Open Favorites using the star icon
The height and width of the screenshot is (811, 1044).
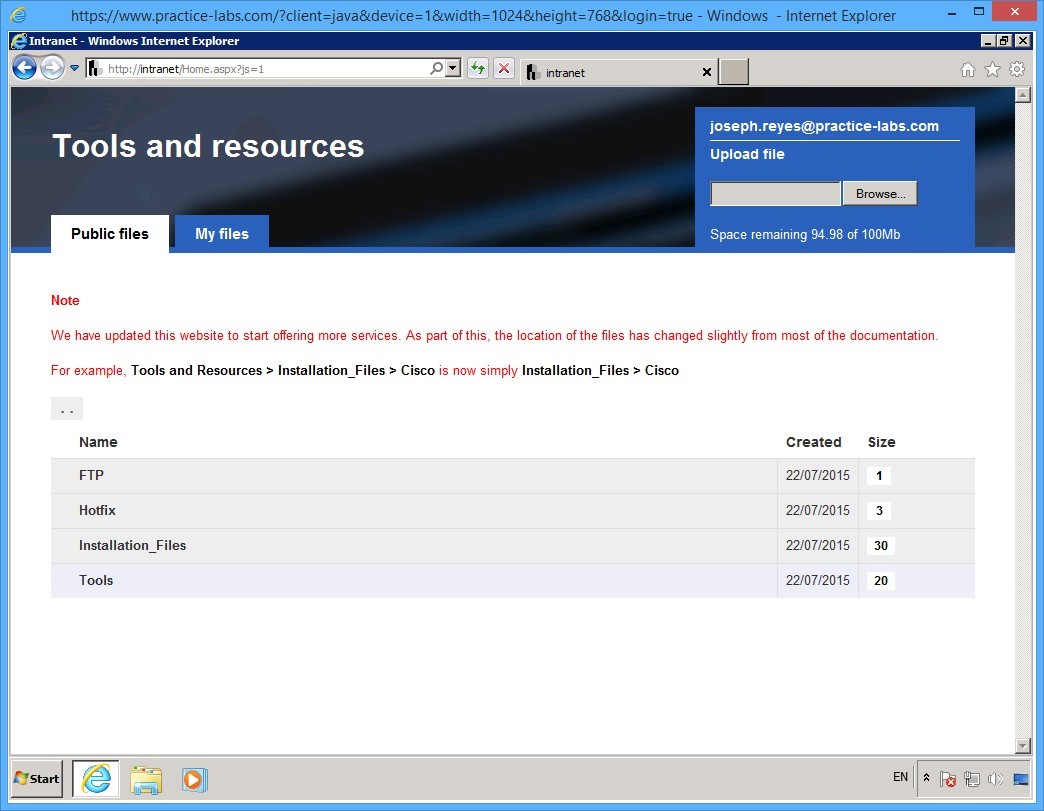click(x=991, y=69)
